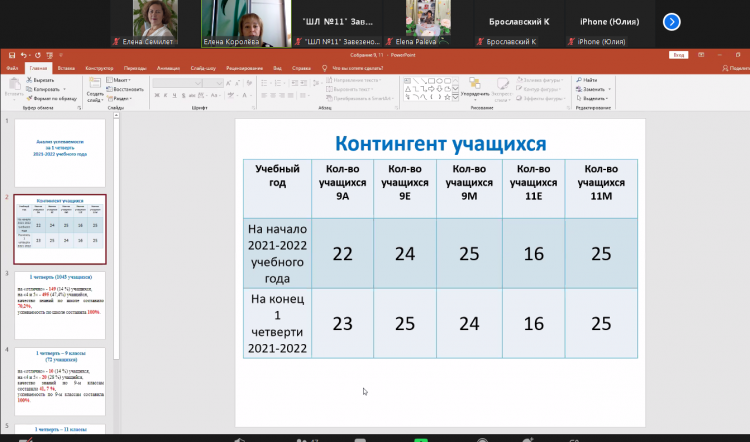Open the Файл menu tab
This screenshot has width=750, height=442.
12,68
